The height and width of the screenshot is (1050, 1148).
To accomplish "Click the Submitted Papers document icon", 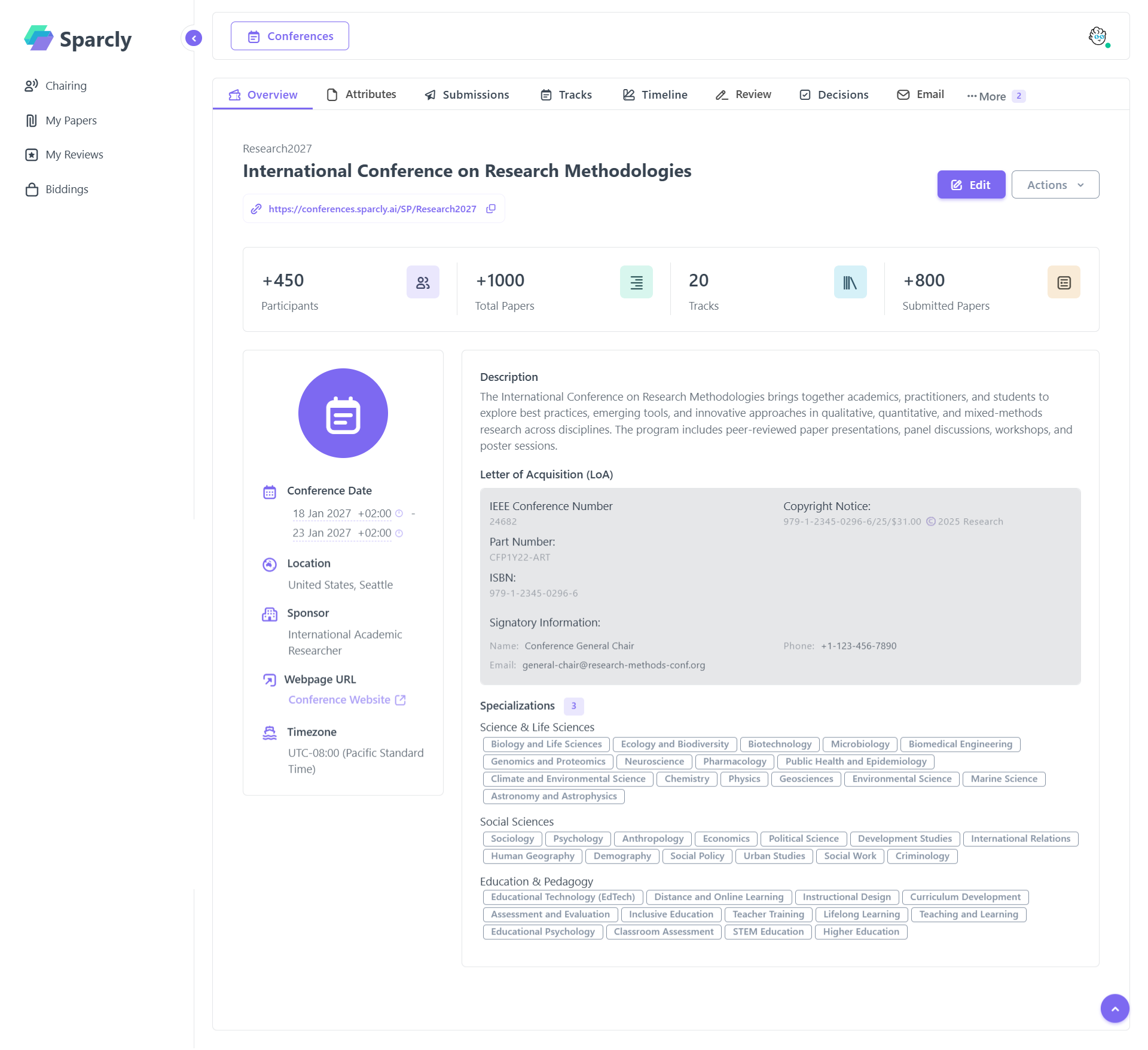I will tap(1064, 282).
